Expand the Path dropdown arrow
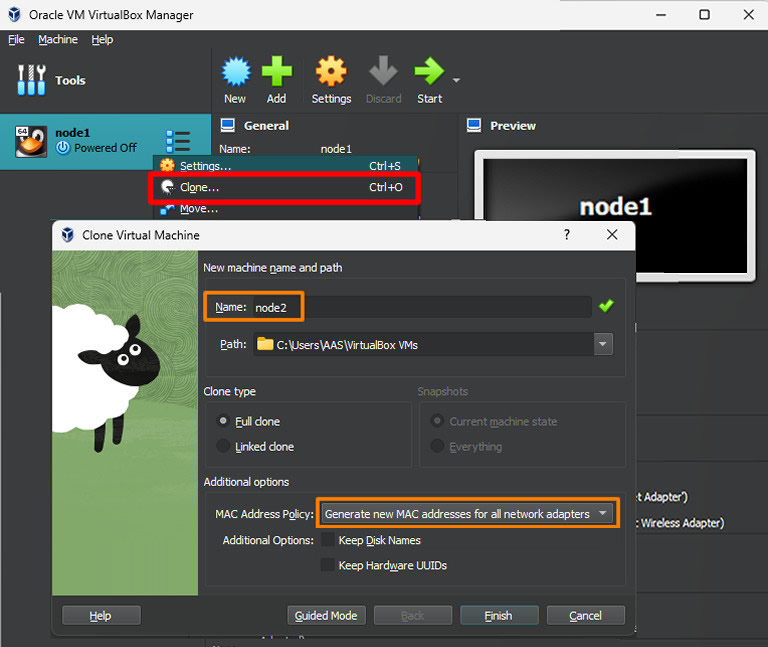 pos(603,344)
